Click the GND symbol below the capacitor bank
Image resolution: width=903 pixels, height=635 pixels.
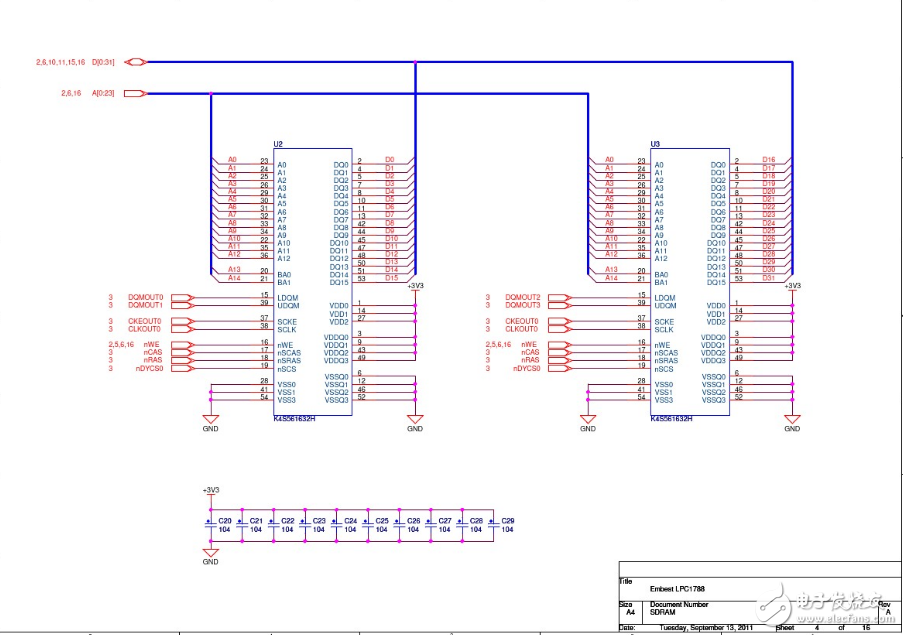210,554
